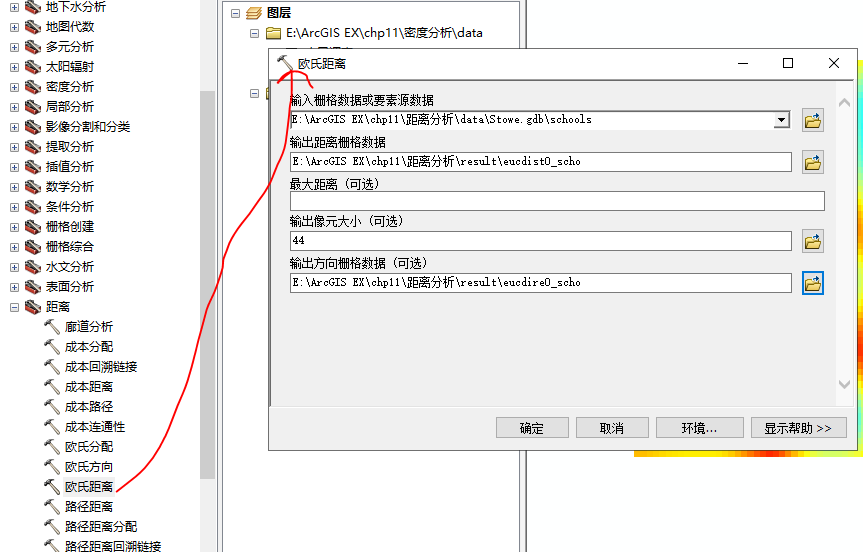Screen dimensions: 863x552
Task: Click hammer icon of 欧氏分配 tool
Action: 52,447
